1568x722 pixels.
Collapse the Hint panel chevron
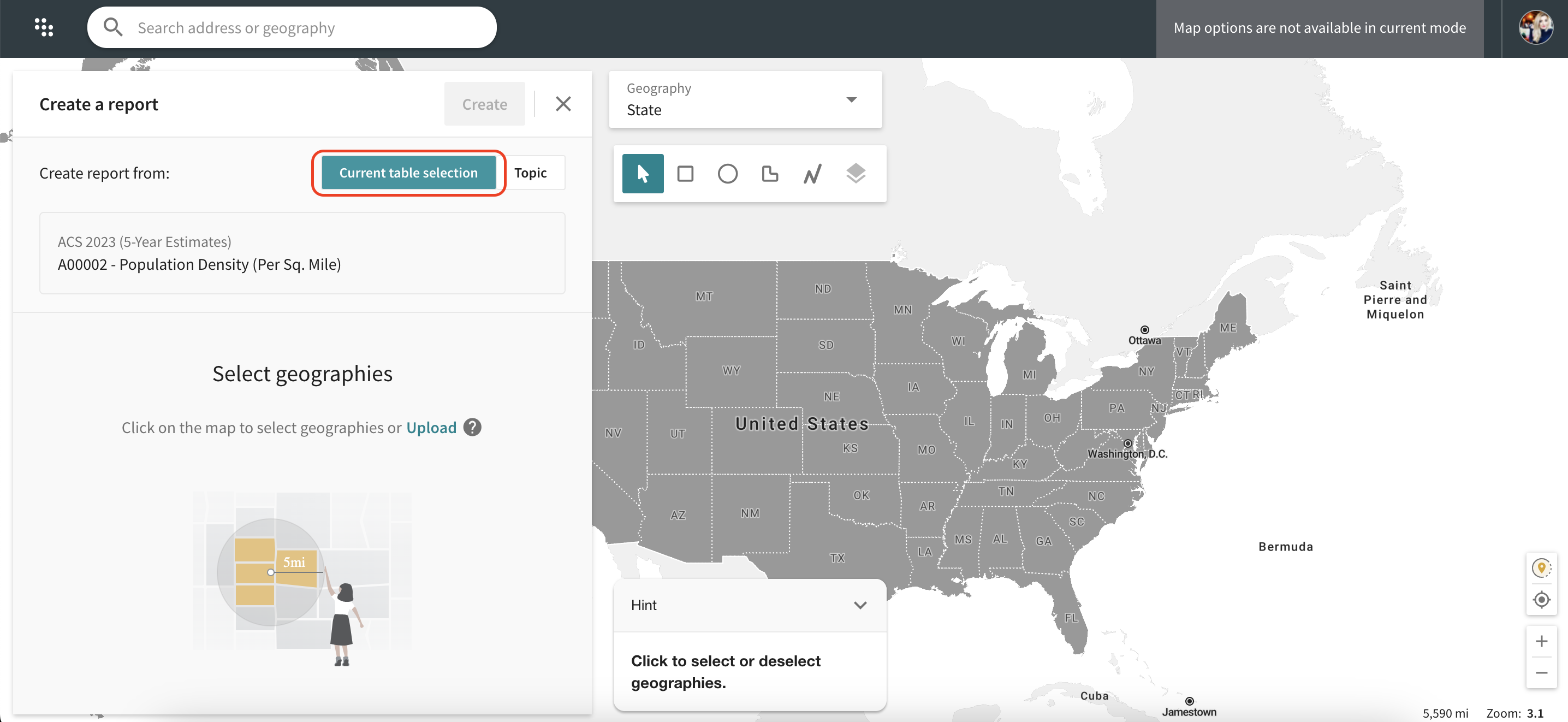coord(859,605)
